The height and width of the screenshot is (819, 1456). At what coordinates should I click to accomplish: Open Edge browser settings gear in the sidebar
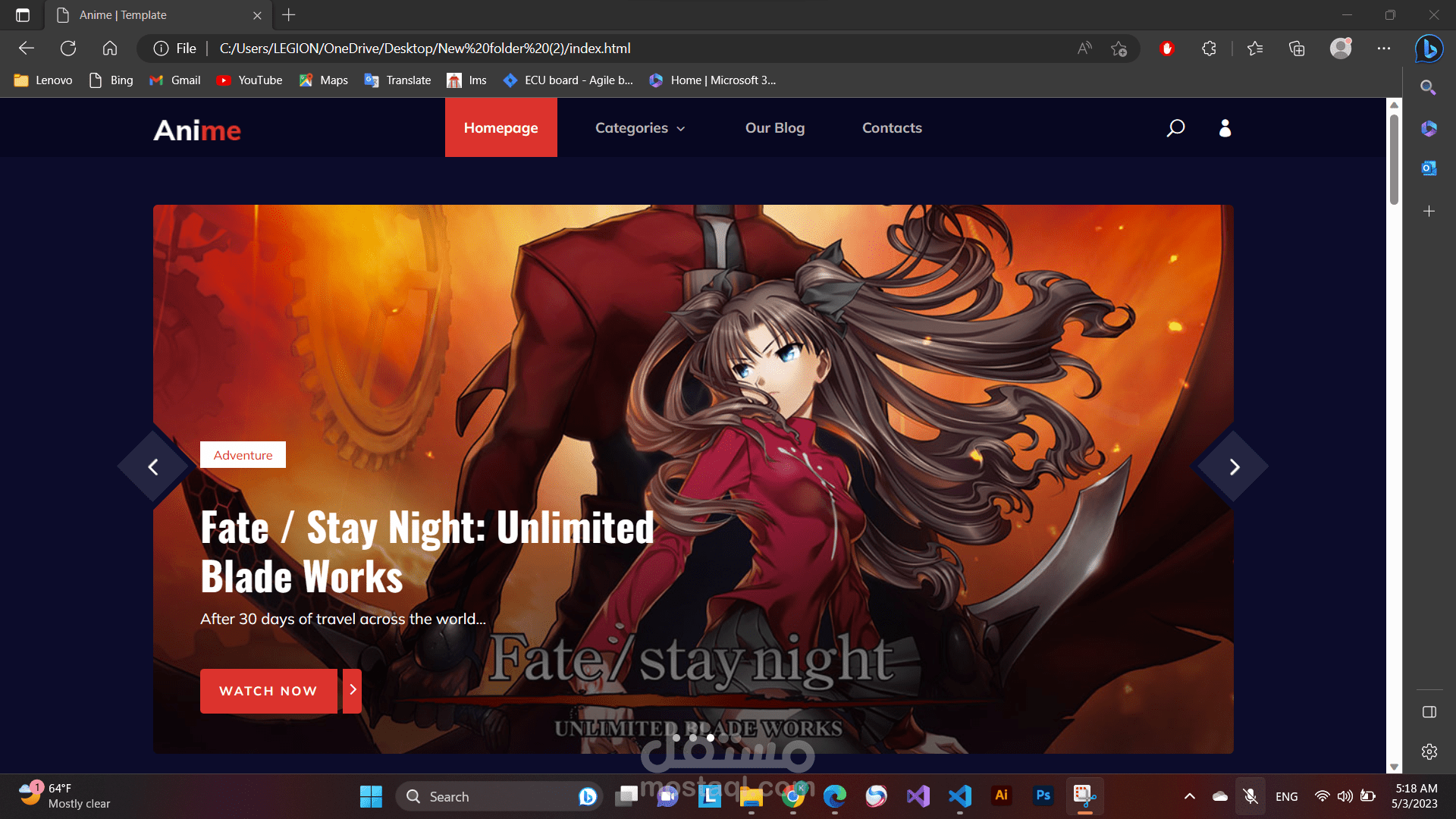click(x=1429, y=752)
